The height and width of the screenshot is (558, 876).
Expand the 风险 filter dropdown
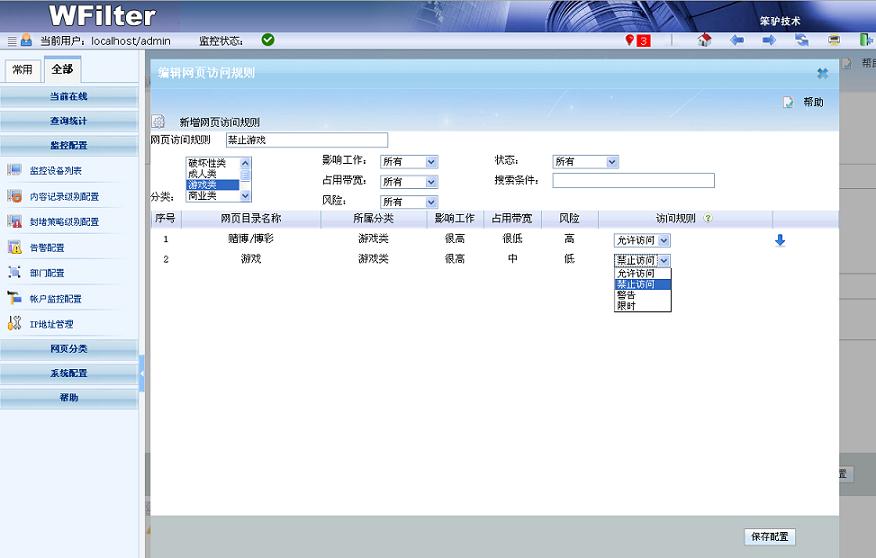[x=408, y=202]
